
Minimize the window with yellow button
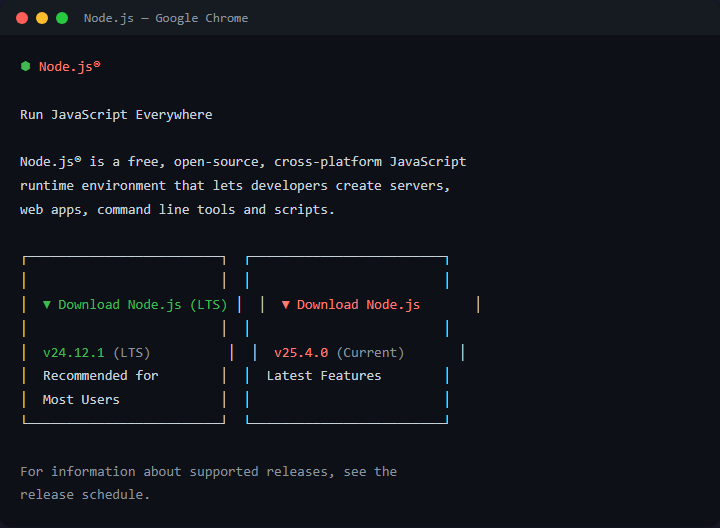42,18
